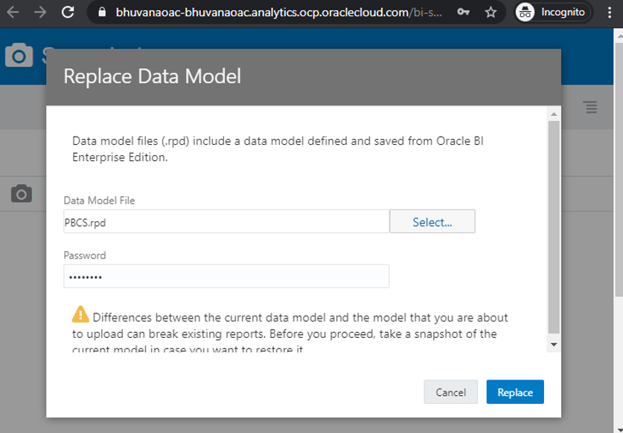
Task: Cancel the Replace Data Model dialog
Action: pyautogui.click(x=450, y=392)
